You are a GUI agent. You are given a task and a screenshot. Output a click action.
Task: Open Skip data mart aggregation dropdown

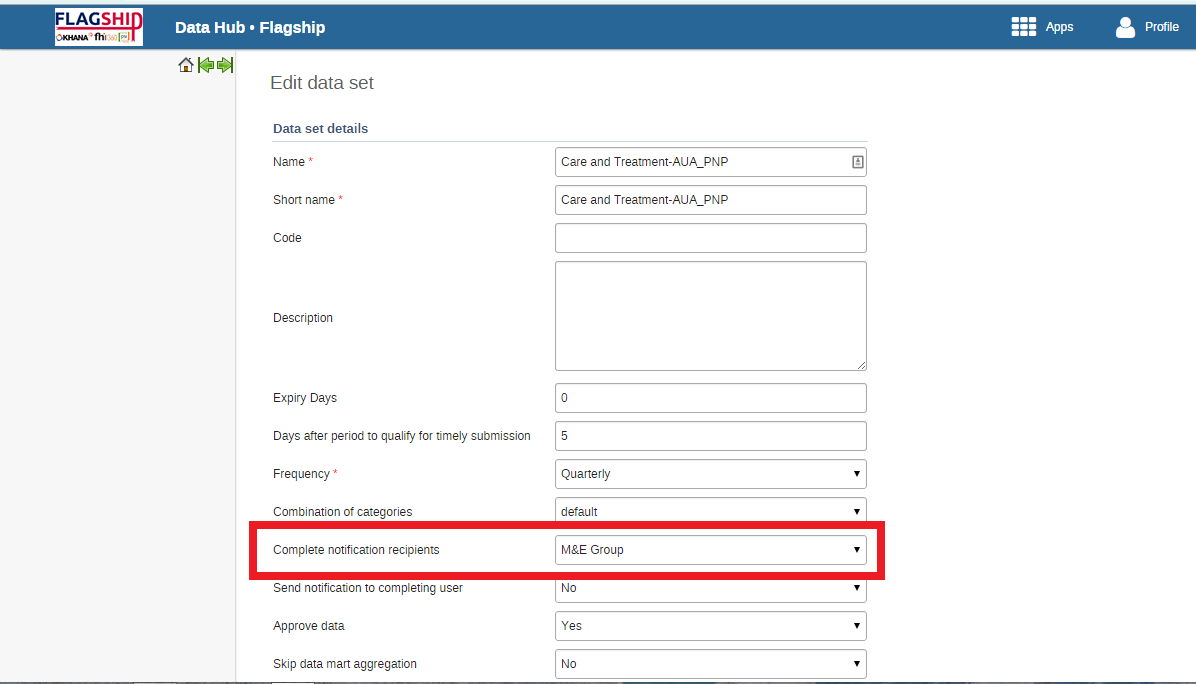tap(711, 664)
